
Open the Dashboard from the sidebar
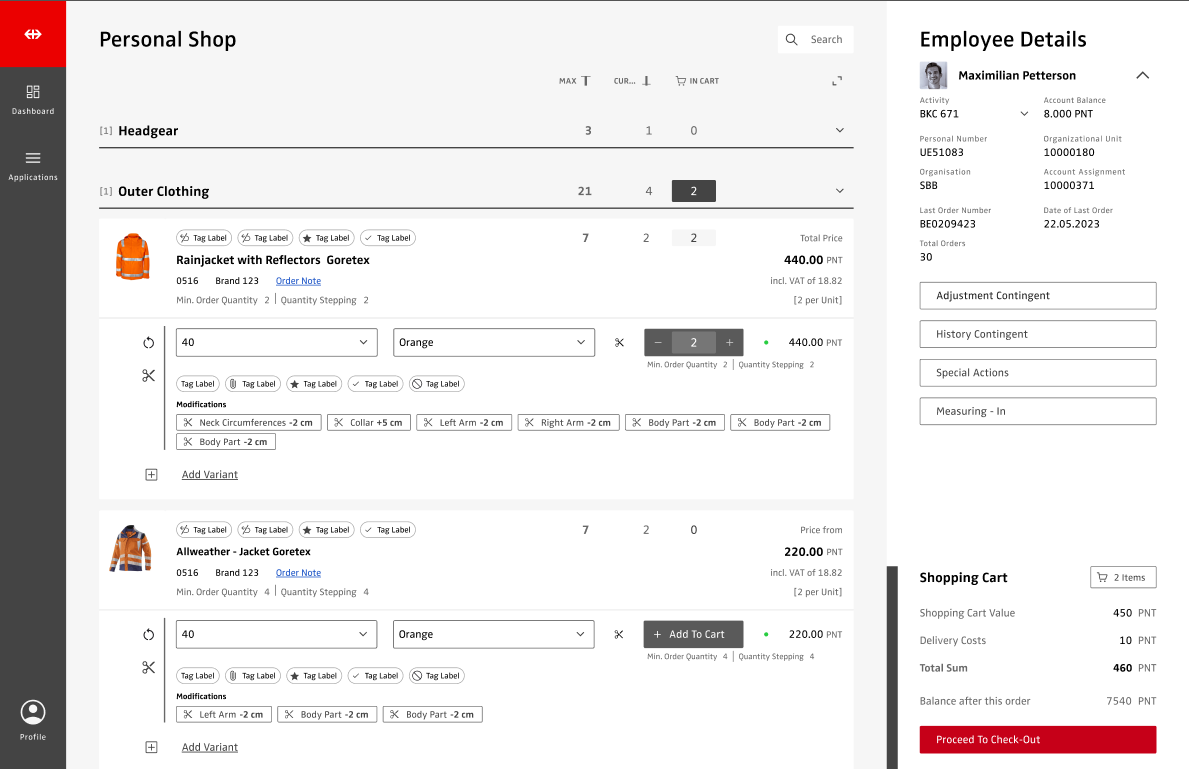coord(33,98)
